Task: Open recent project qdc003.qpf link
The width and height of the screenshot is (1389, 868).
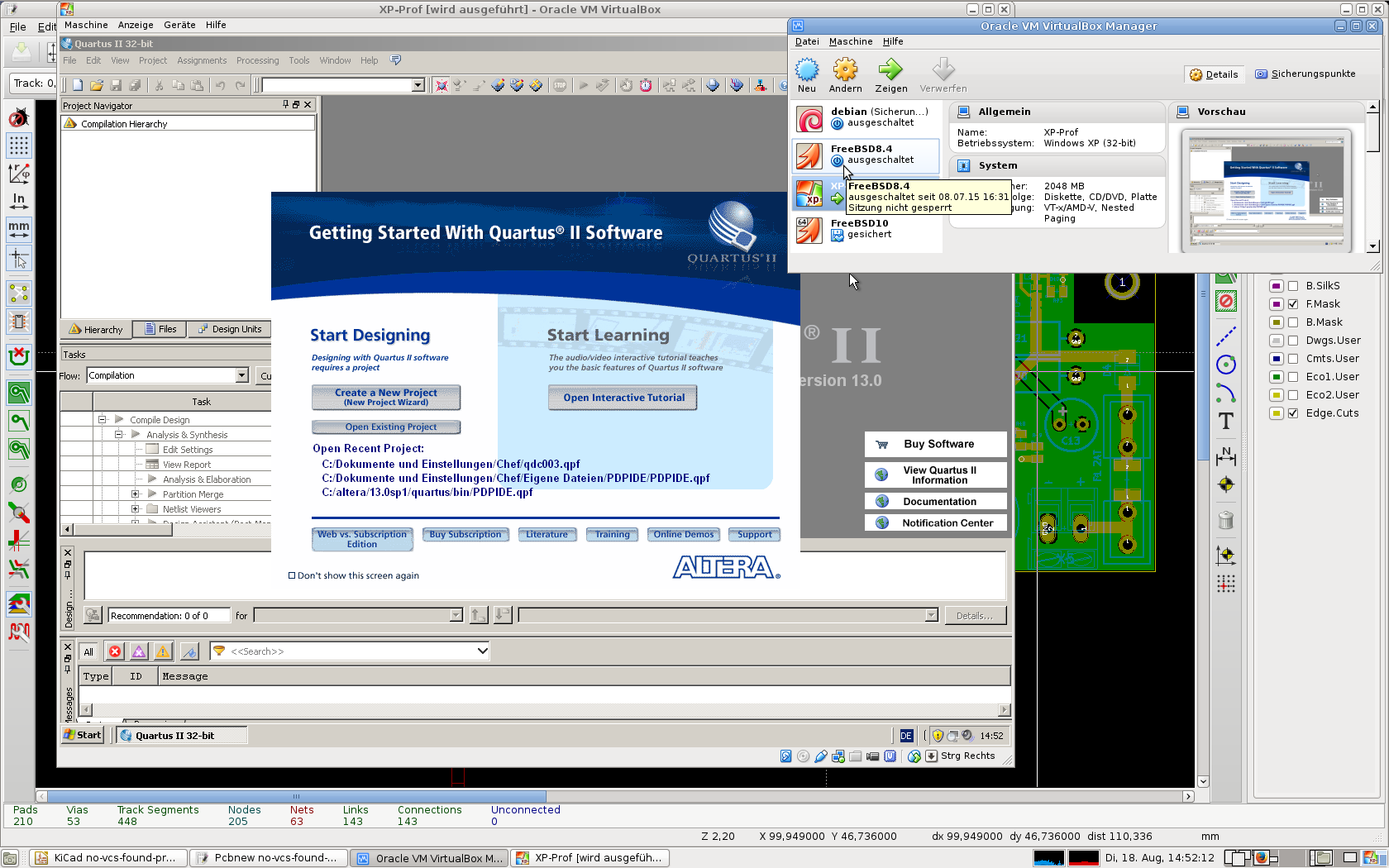Action: [451, 464]
